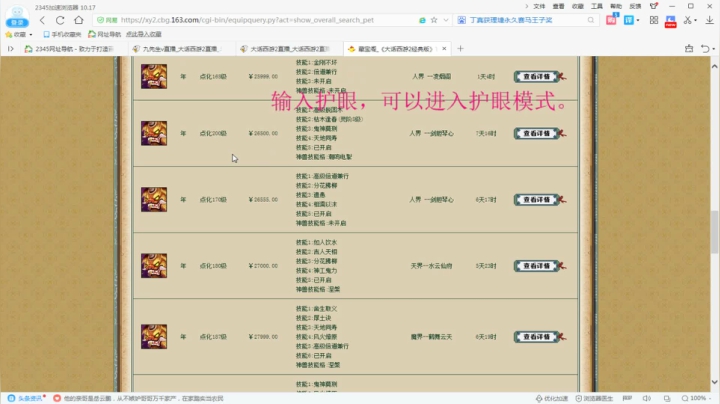Click the pet thumbnail priced ¥26555.00
The width and height of the screenshot is (720, 404).
click(154, 199)
